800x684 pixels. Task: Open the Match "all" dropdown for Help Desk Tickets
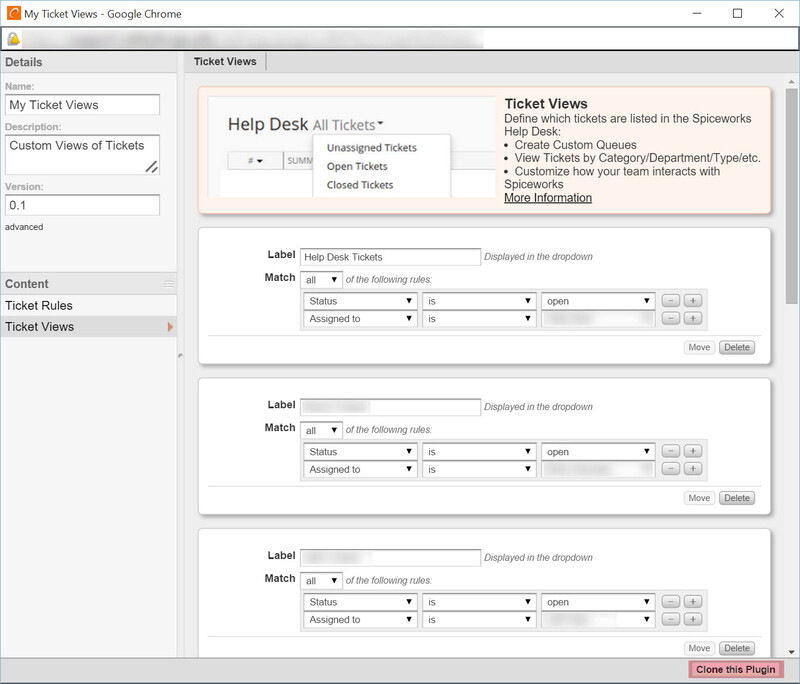pyautogui.click(x=321, y=278)
